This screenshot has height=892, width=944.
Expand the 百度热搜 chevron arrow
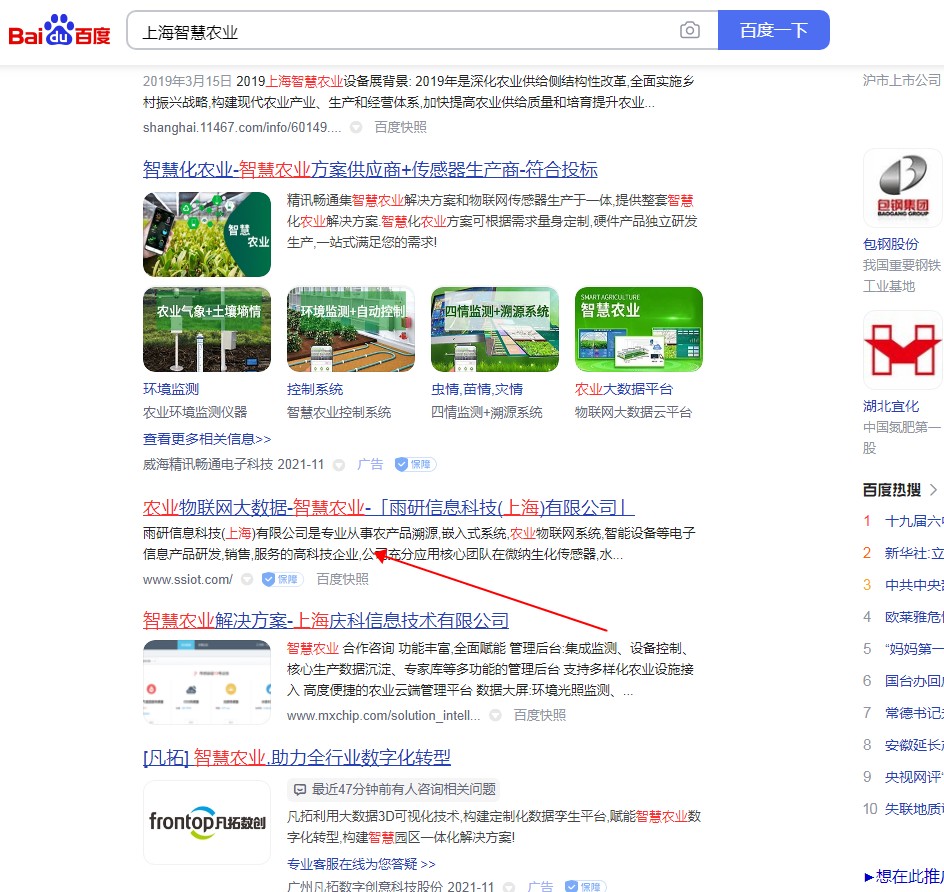933,489
